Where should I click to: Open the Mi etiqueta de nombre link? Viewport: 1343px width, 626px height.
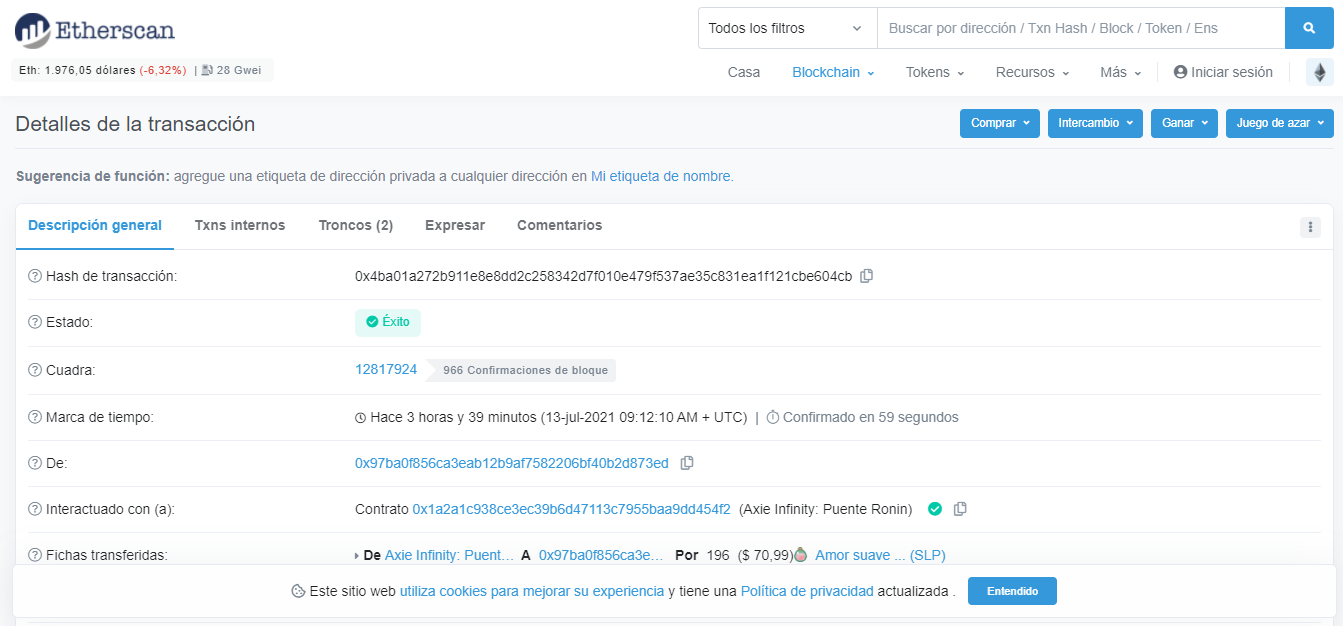pos(662,176)
